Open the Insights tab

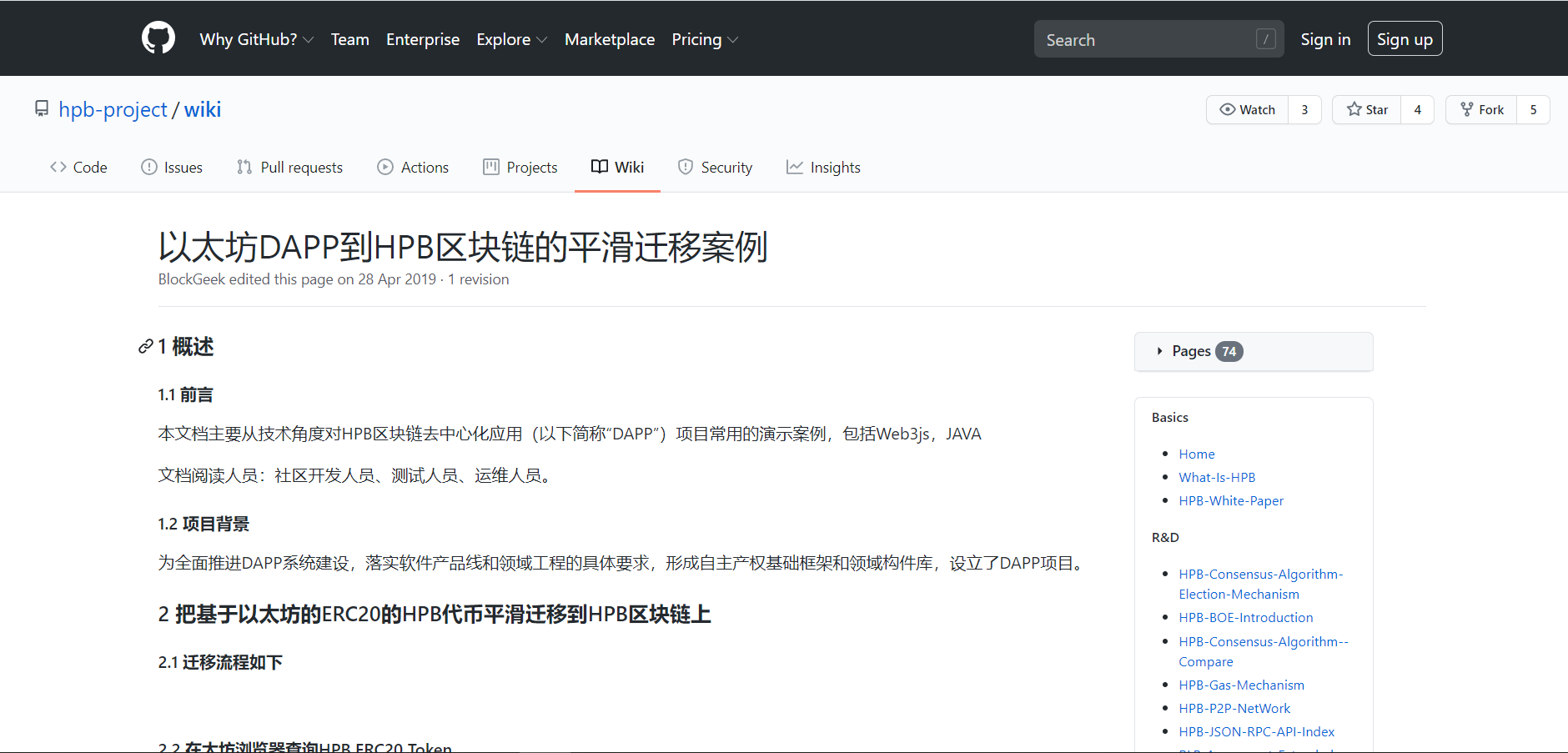click(823, 168)
